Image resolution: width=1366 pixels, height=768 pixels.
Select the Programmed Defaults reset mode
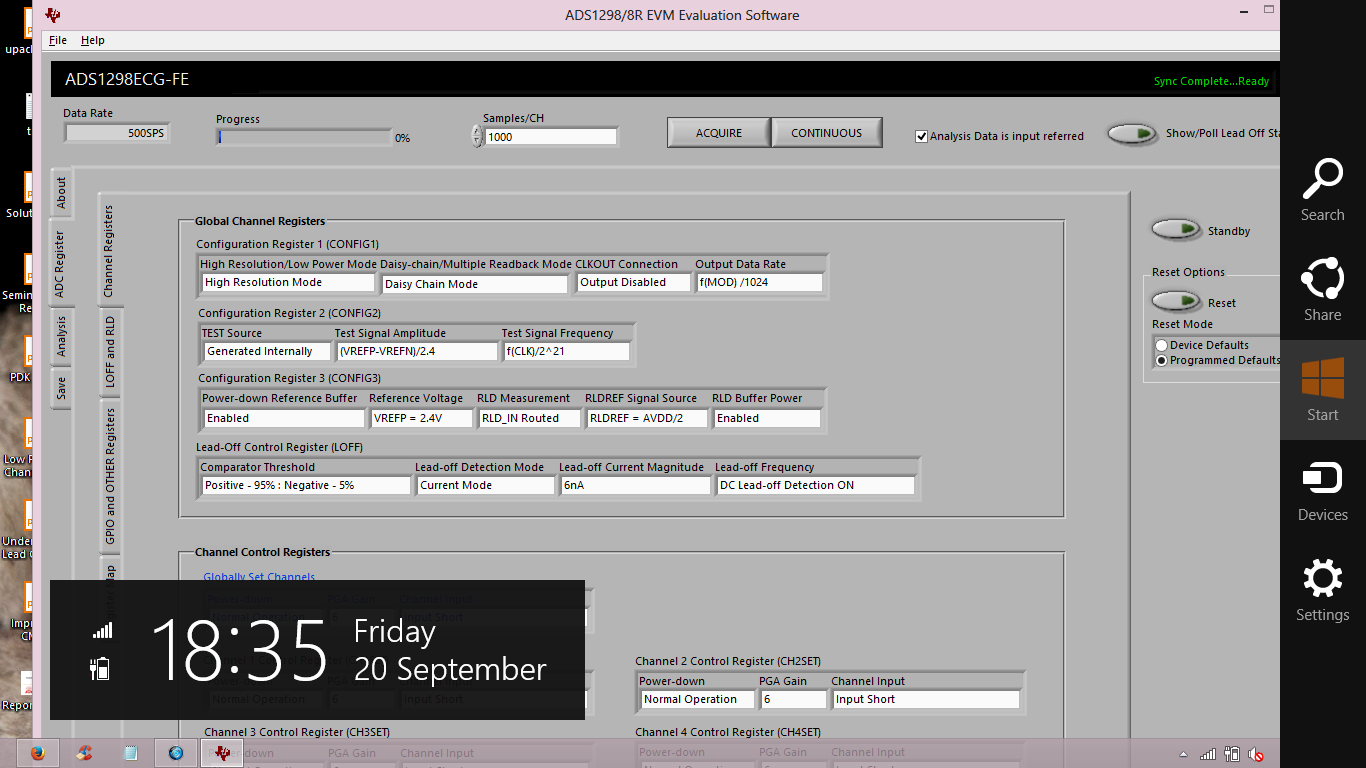click(1161, 360)
